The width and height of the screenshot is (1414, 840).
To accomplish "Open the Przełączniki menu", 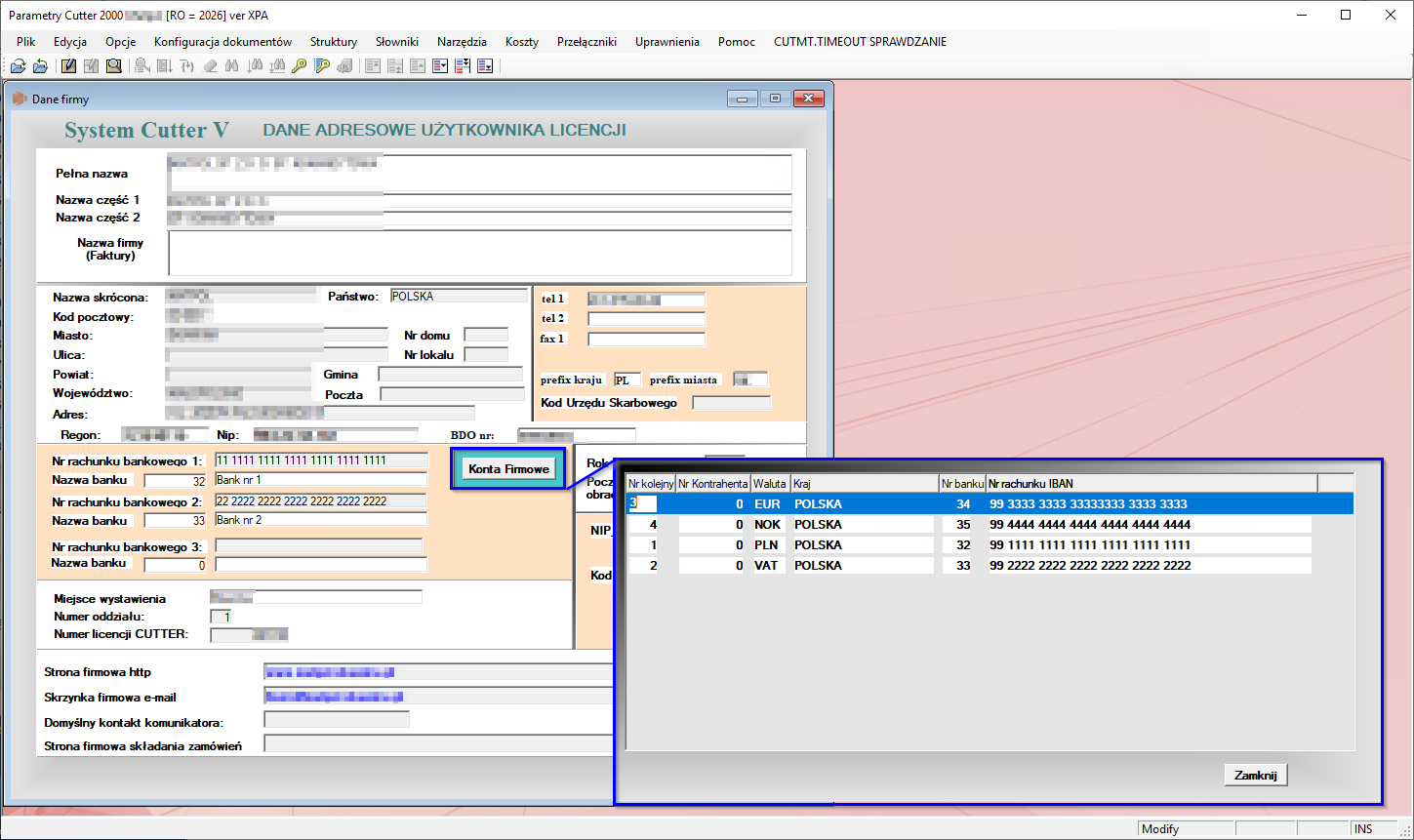I will (x=586, y=42).
